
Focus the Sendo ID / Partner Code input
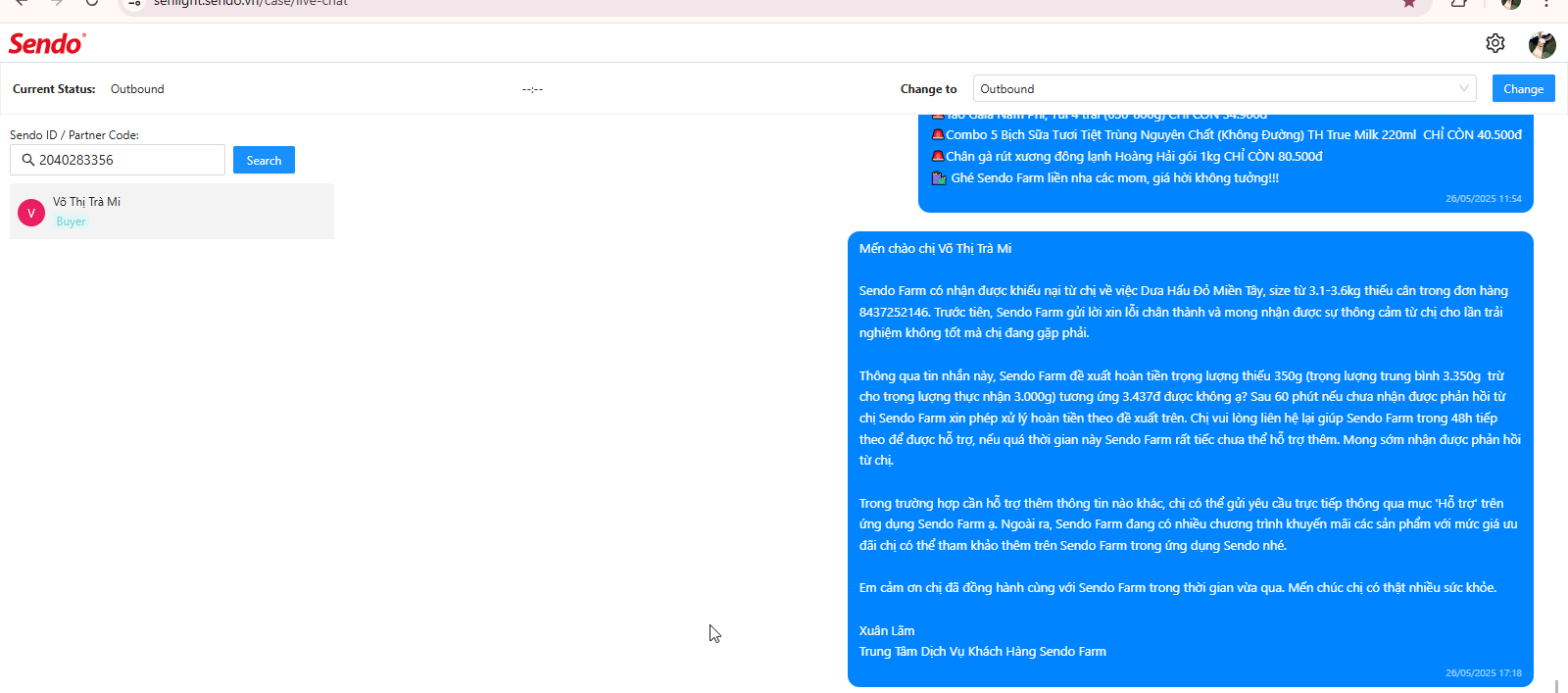click(118, 160)
